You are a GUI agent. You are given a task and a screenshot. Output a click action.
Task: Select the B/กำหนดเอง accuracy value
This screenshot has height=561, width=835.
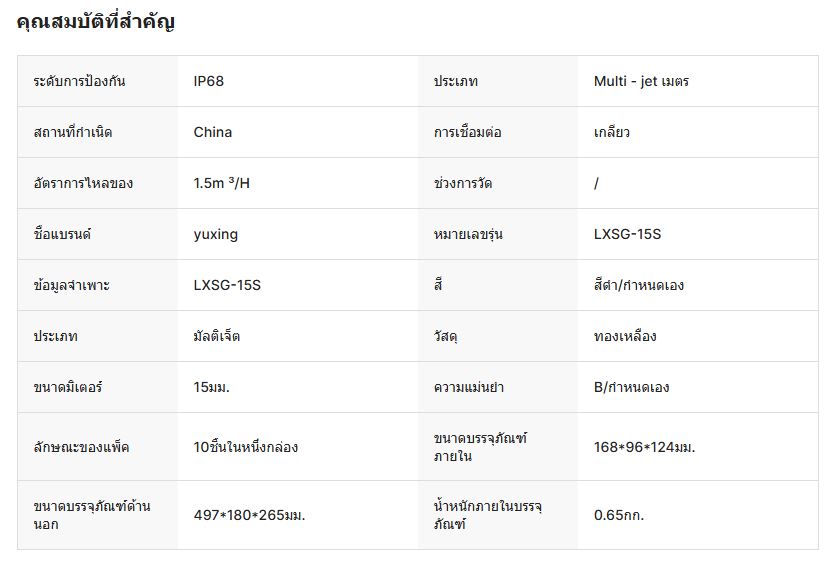(631, 387)
